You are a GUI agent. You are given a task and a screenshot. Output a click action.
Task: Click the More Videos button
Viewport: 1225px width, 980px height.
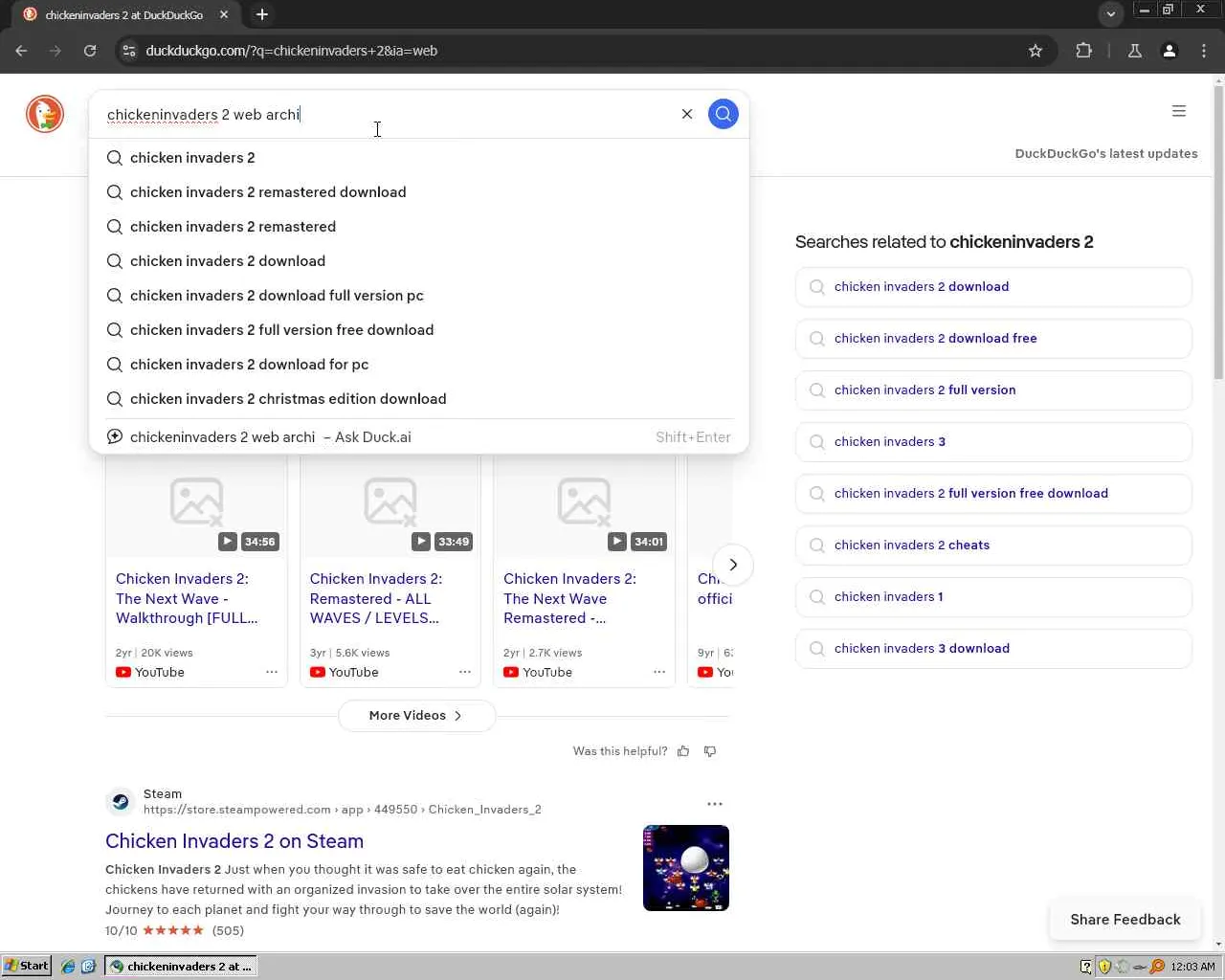click(x=416, y=716)
